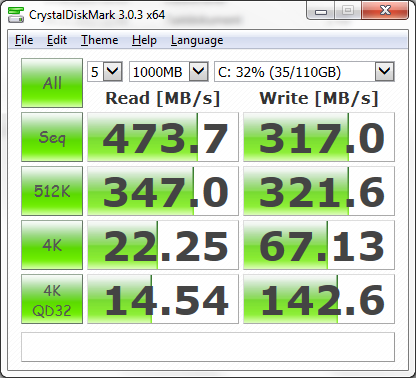This screenshot has height=380, width=418.
Task: Open the File menu
Action: (24, 40)
